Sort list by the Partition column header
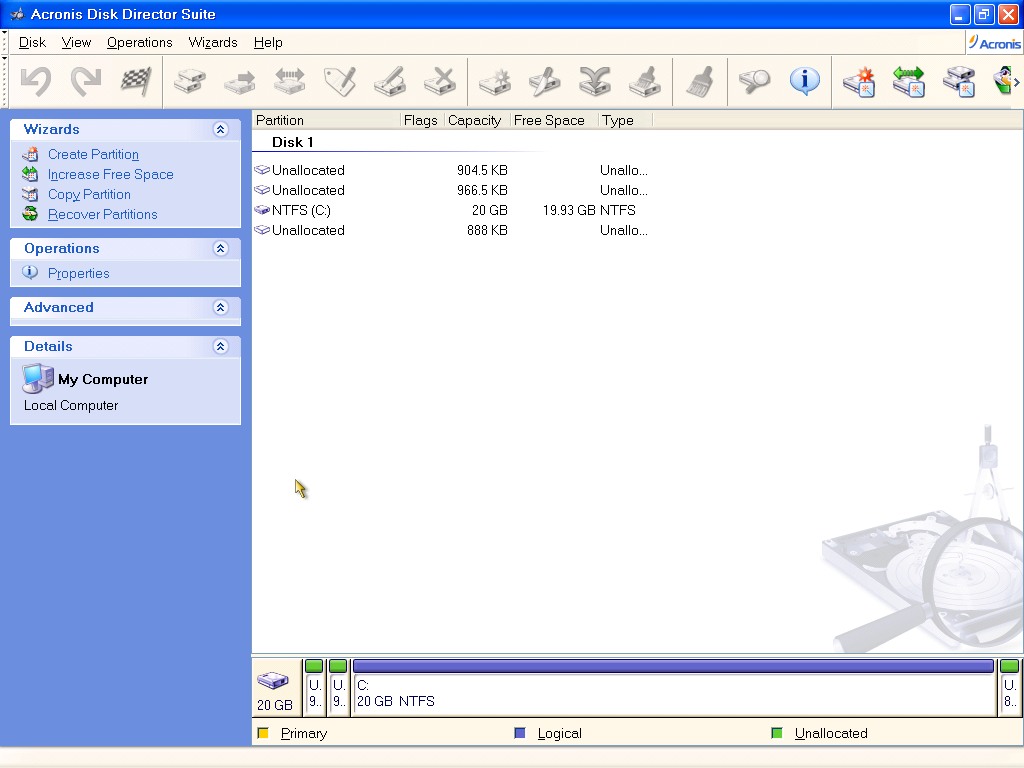This screenshot has height=768, width=1024. [326, 120]
